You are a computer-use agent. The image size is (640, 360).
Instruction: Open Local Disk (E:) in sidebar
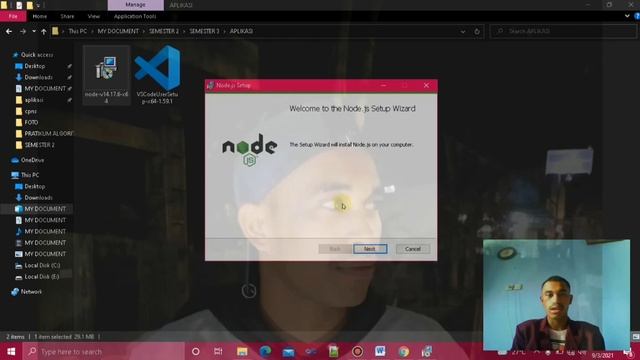pyautogui.click(x=42, y=277)
